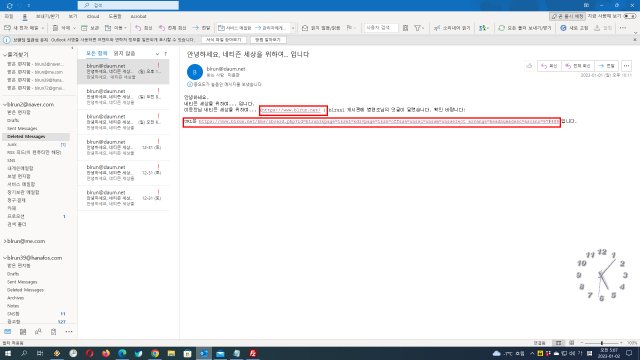The image size is (640, 360).
Task: Collapse the blrun2@naver.com account folders
Action: tap(5, 104)
